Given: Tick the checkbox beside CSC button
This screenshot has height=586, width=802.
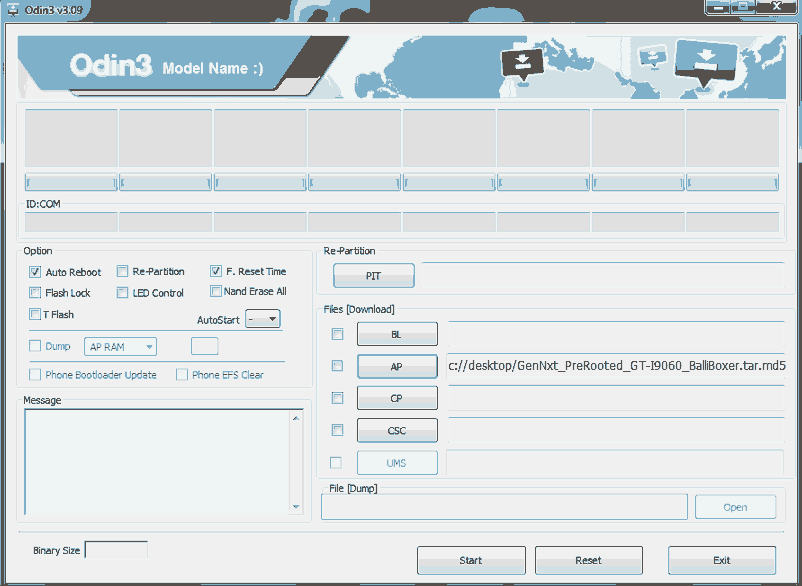Looking at the screenshot, I should 338,430.
